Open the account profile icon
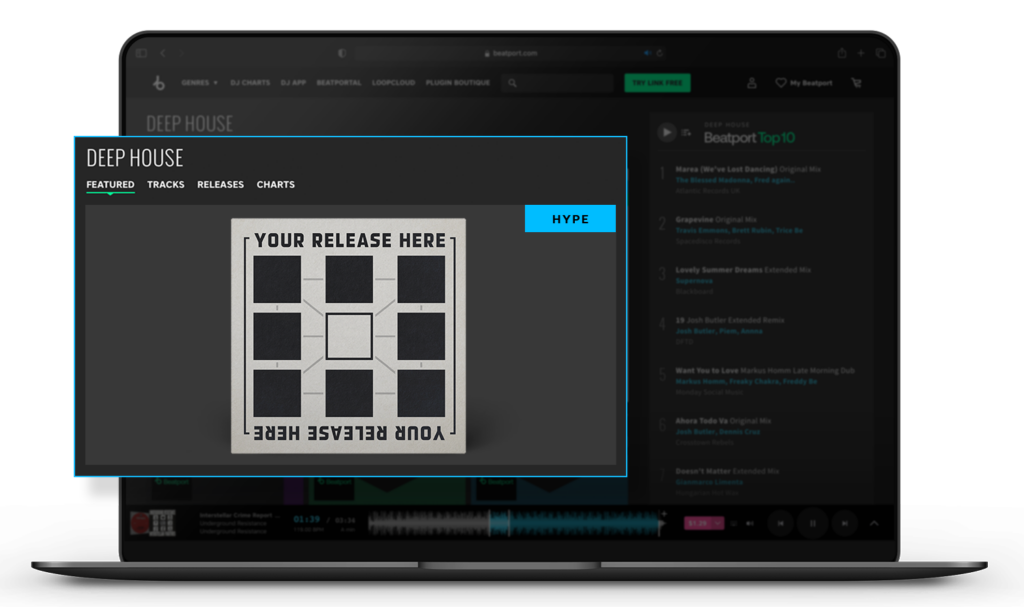 coord(752,83)
